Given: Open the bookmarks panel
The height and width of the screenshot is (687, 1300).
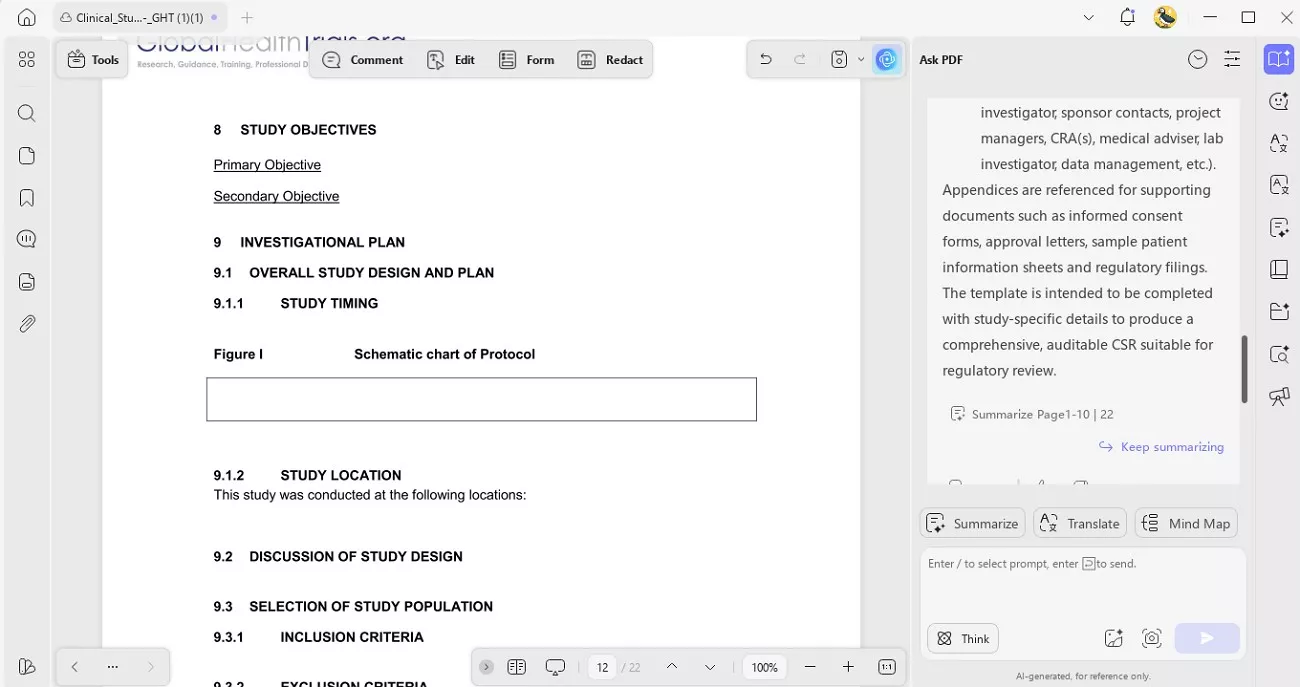Looking at the screenshot, I should click(x=26, y=196).
